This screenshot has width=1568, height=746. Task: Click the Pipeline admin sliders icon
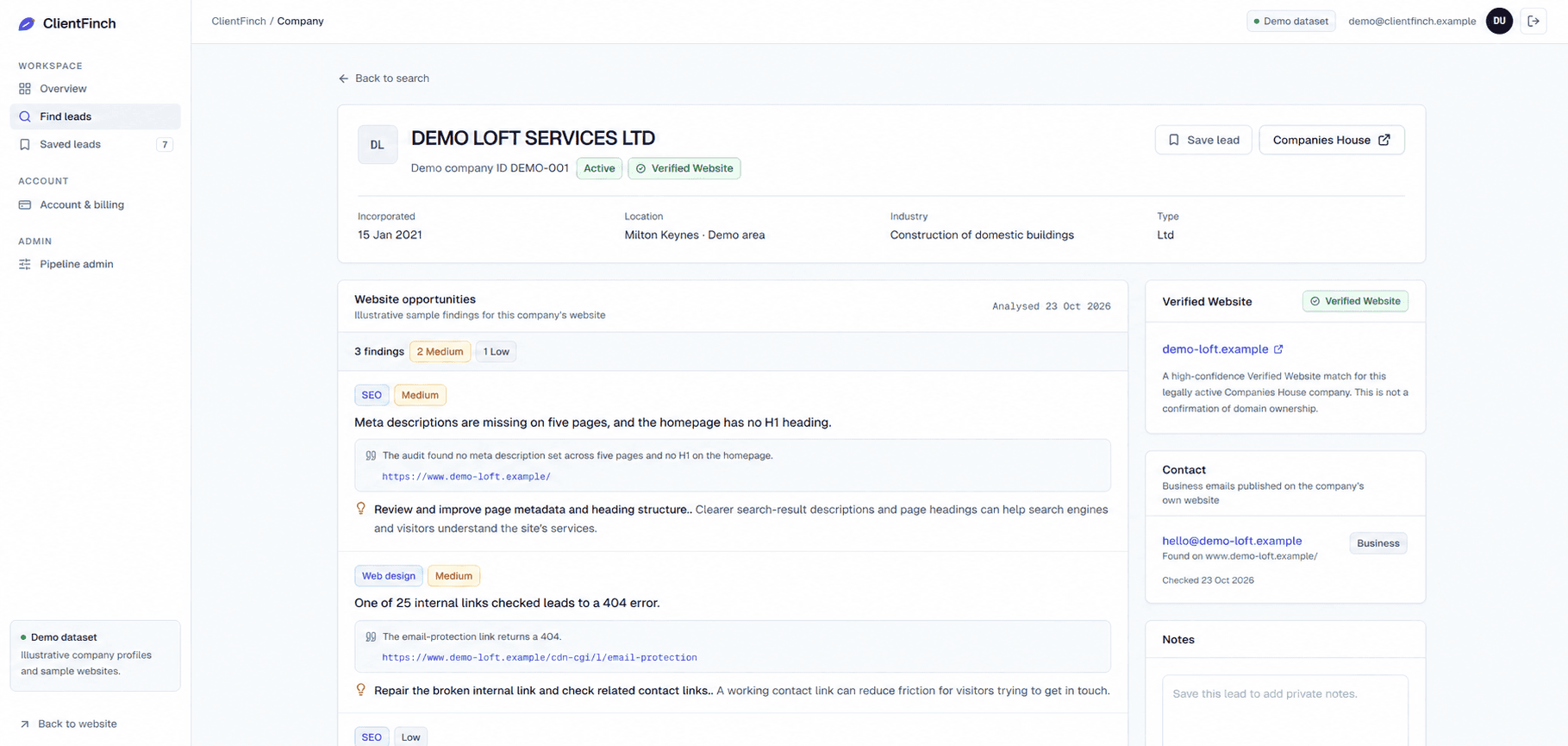[25, 264]
